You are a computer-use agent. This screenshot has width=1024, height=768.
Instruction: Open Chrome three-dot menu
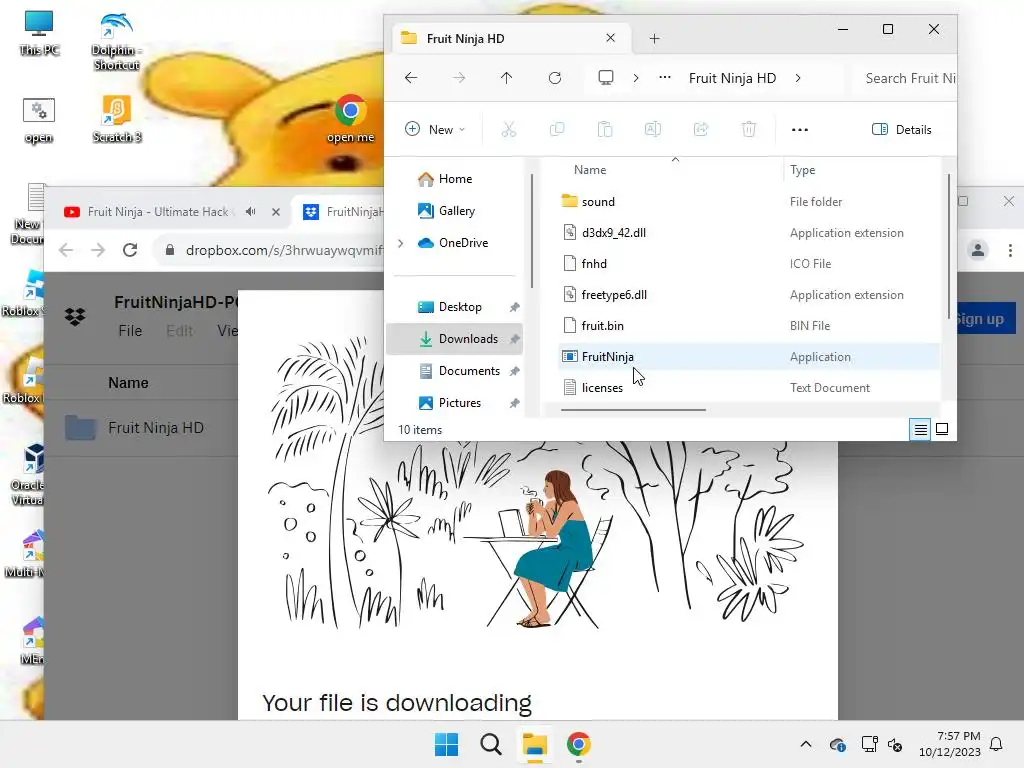click(x=1010, y=250)
